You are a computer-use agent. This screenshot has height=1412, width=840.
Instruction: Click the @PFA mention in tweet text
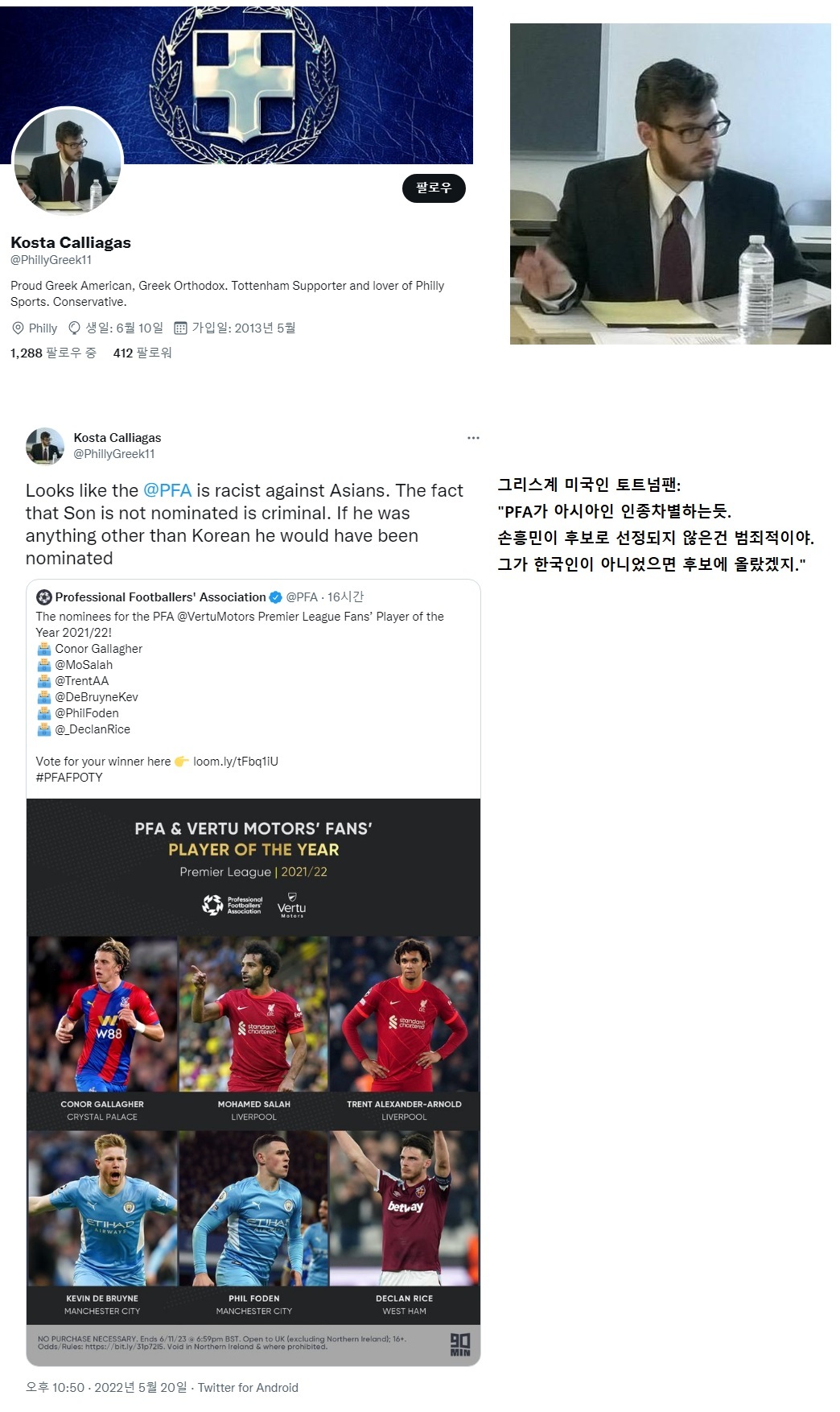tap(167, 490)
